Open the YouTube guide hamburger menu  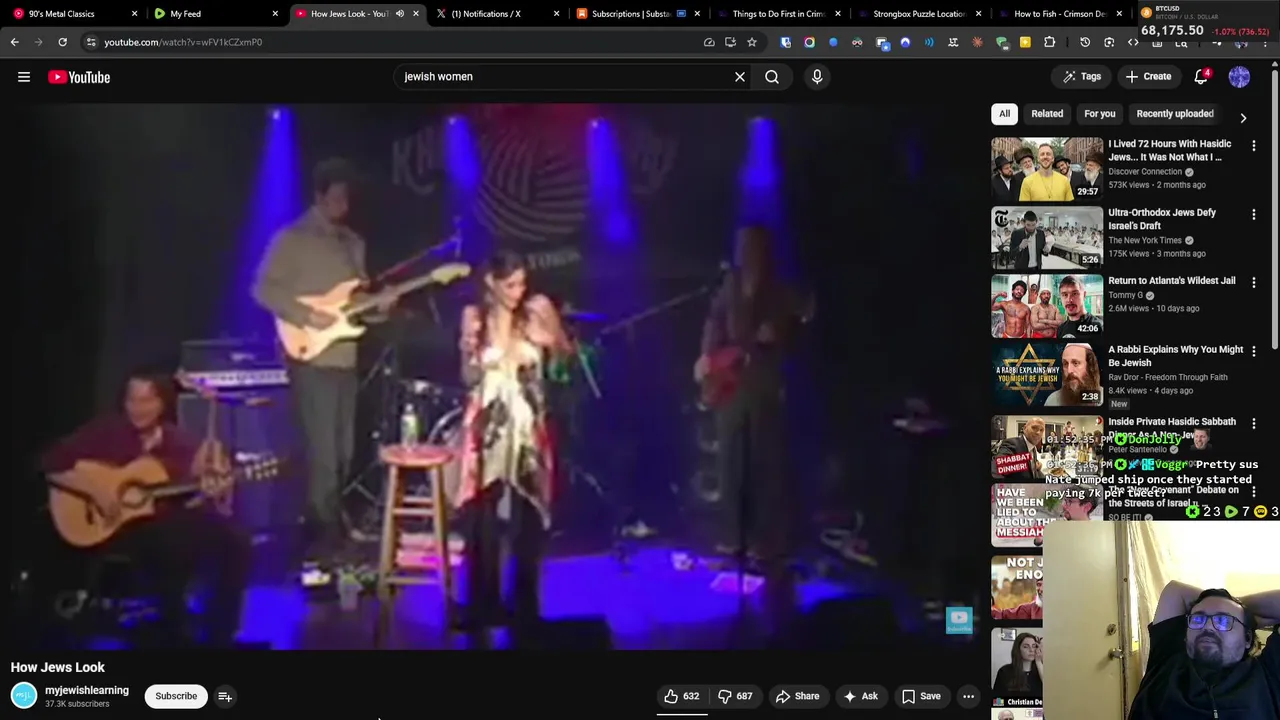coord(24,77)
